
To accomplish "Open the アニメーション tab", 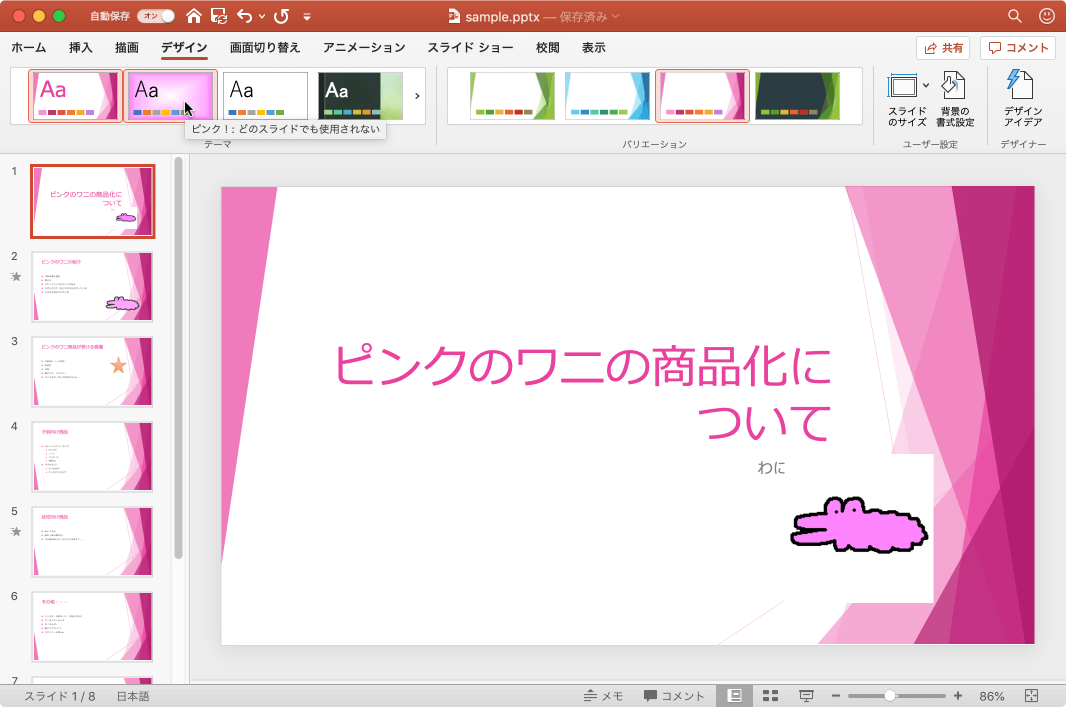I will (364, 48).
